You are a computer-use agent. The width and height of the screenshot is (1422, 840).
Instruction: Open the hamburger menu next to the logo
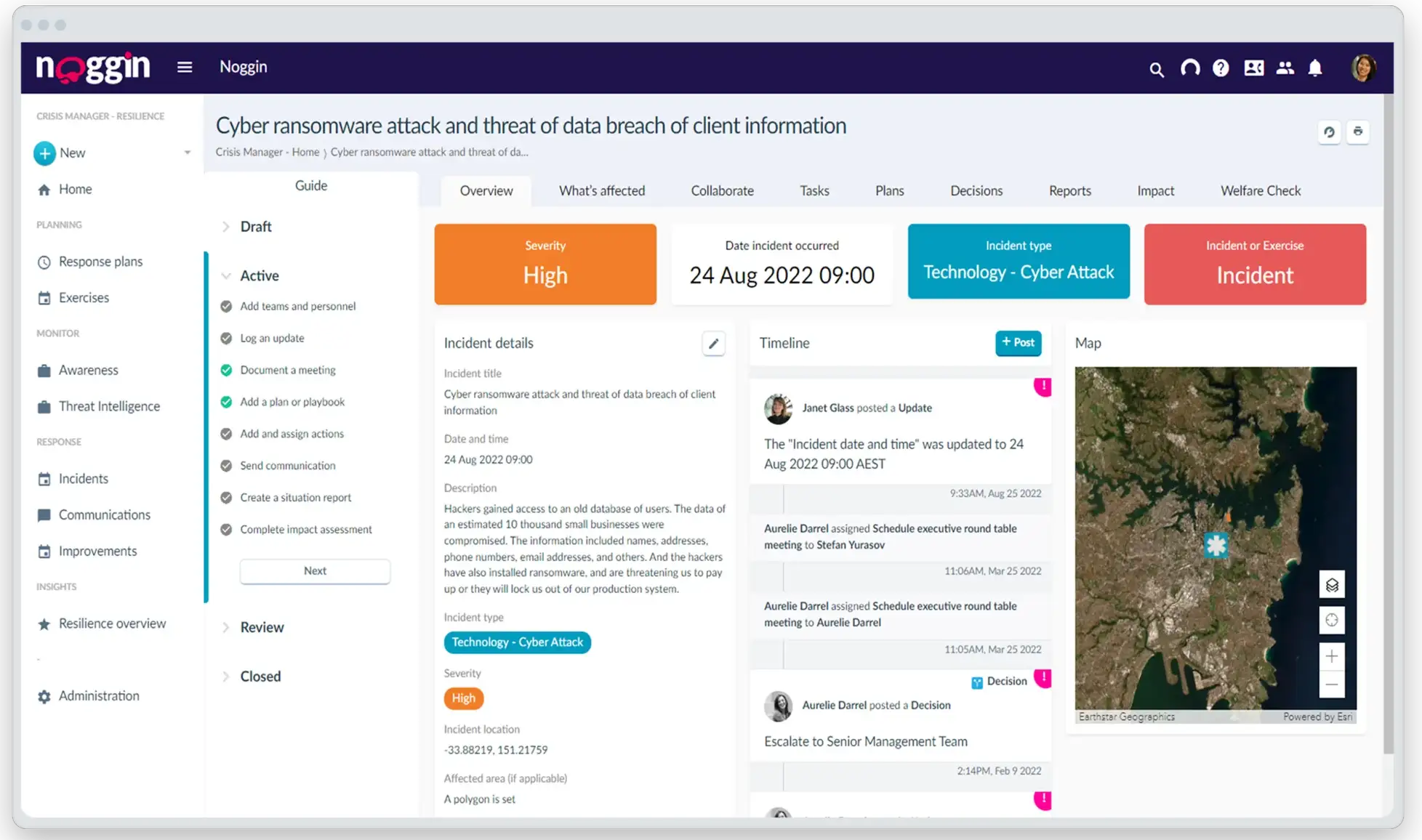pyautogui.click(x=185, y=67)
